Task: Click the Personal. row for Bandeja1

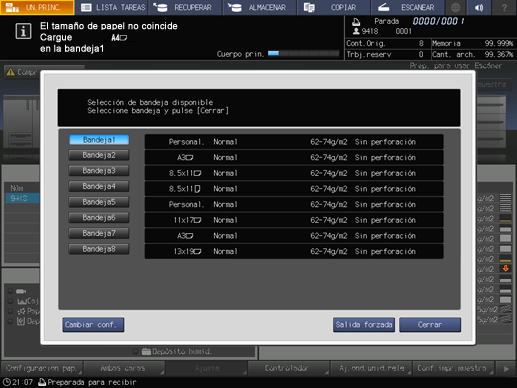Action: [294, 142]
